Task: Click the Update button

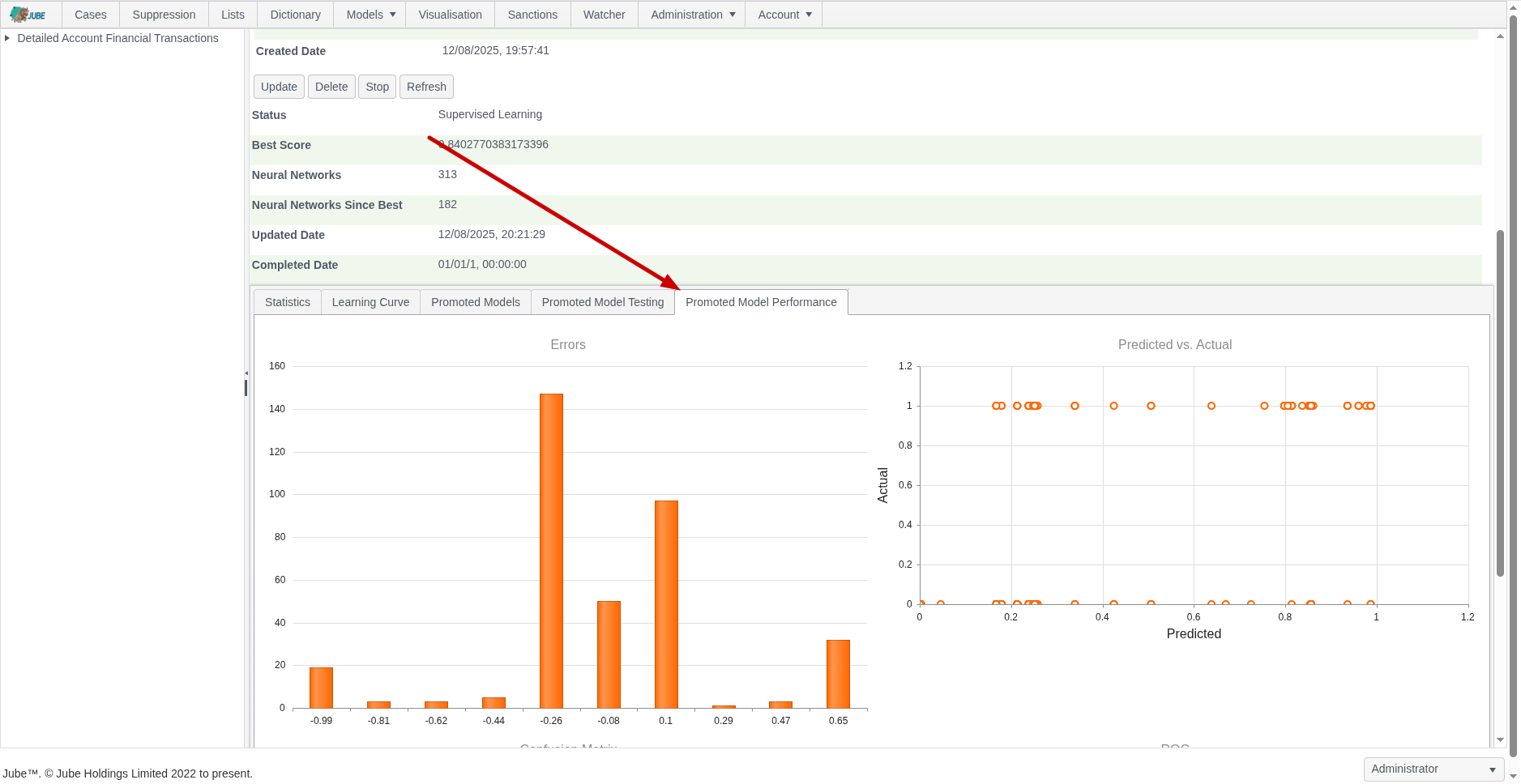Action: pyautogui.click(x=279, y=87)
